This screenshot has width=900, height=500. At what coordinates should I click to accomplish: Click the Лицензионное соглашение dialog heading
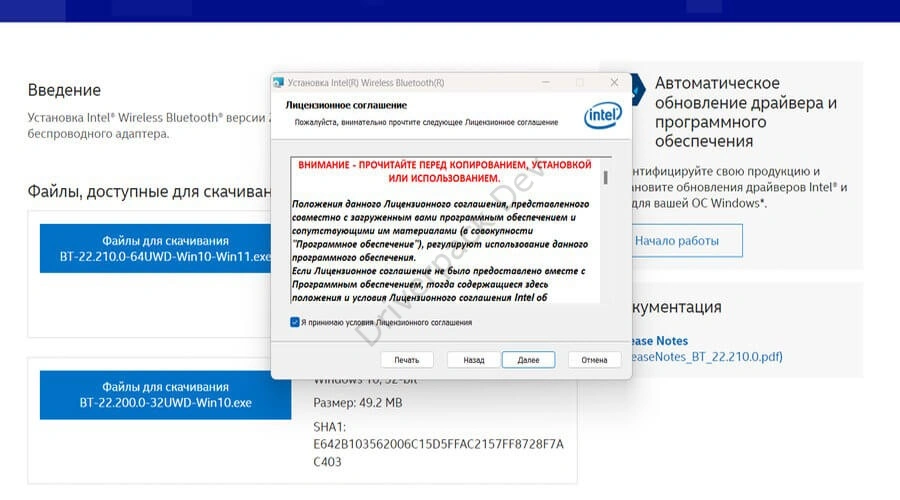[346, 105]
